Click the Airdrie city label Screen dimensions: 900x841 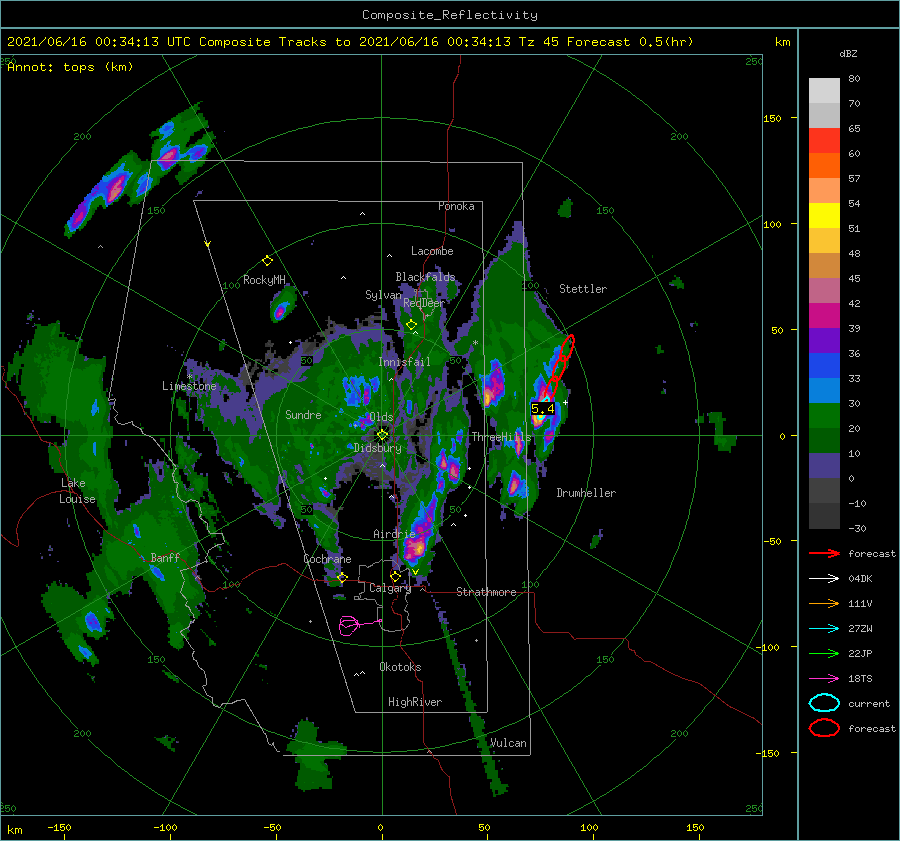(394, 534)
